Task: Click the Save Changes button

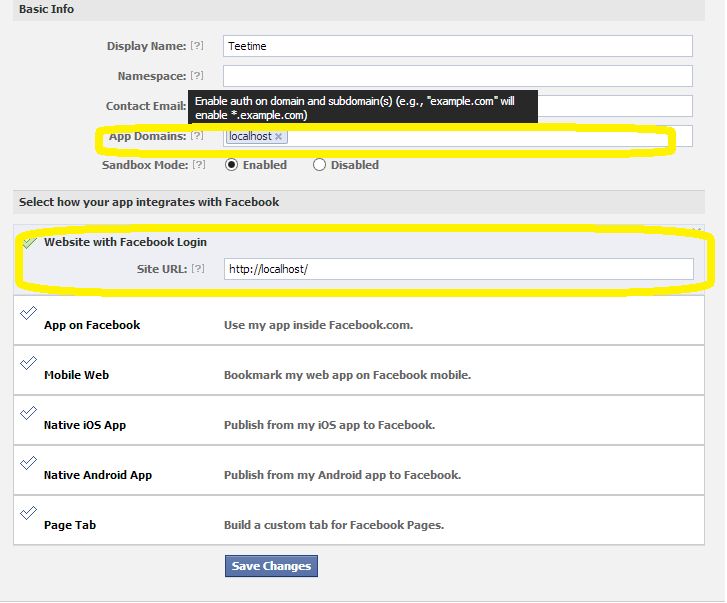Action: coord(271,566)
